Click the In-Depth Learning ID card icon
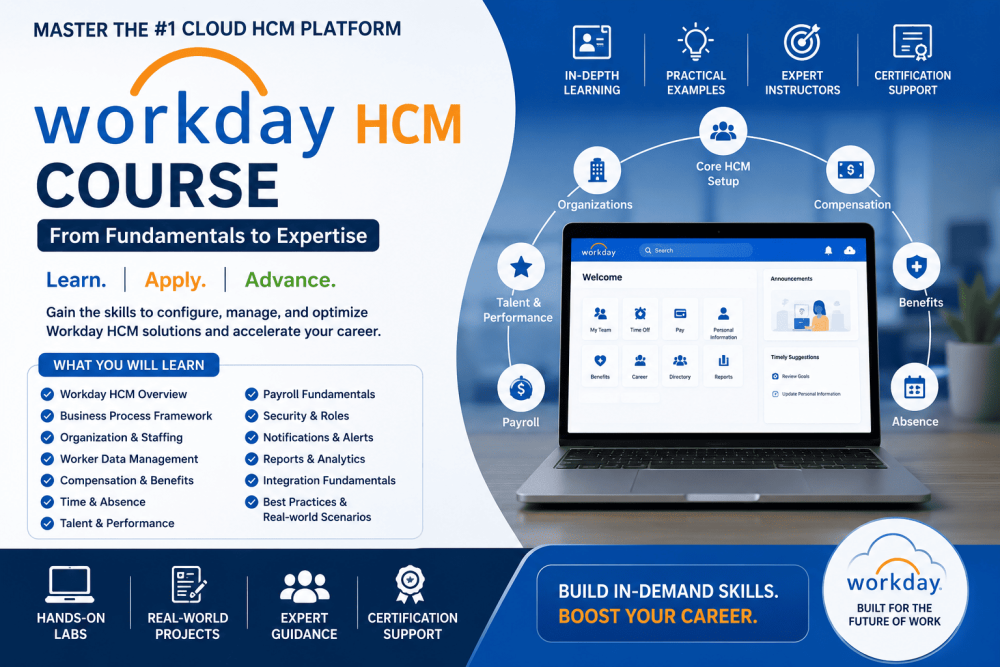The width and height of the screenshot is (1000, 667). [x=591, y=43]
